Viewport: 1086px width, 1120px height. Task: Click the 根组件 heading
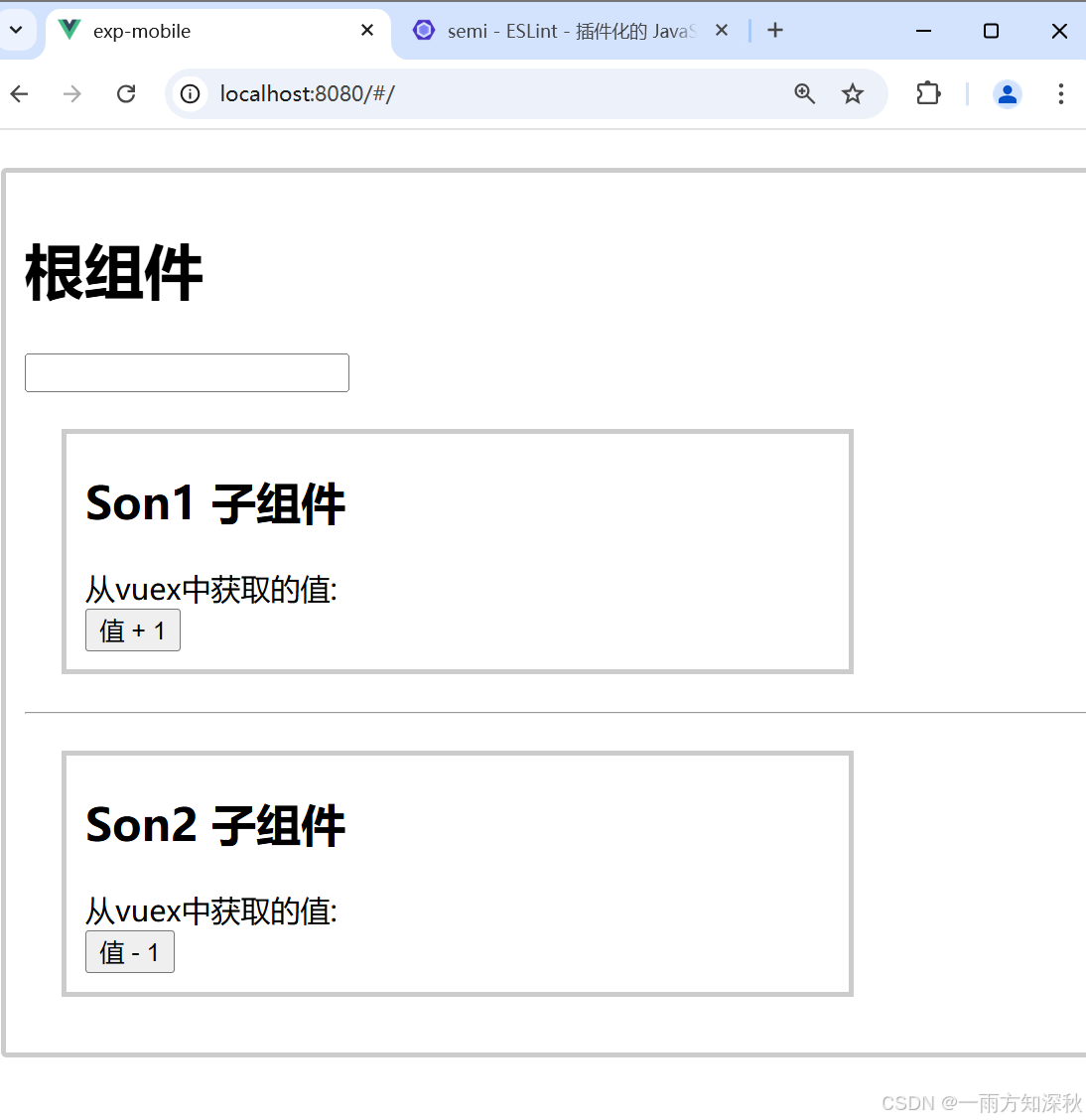[114, 272]
